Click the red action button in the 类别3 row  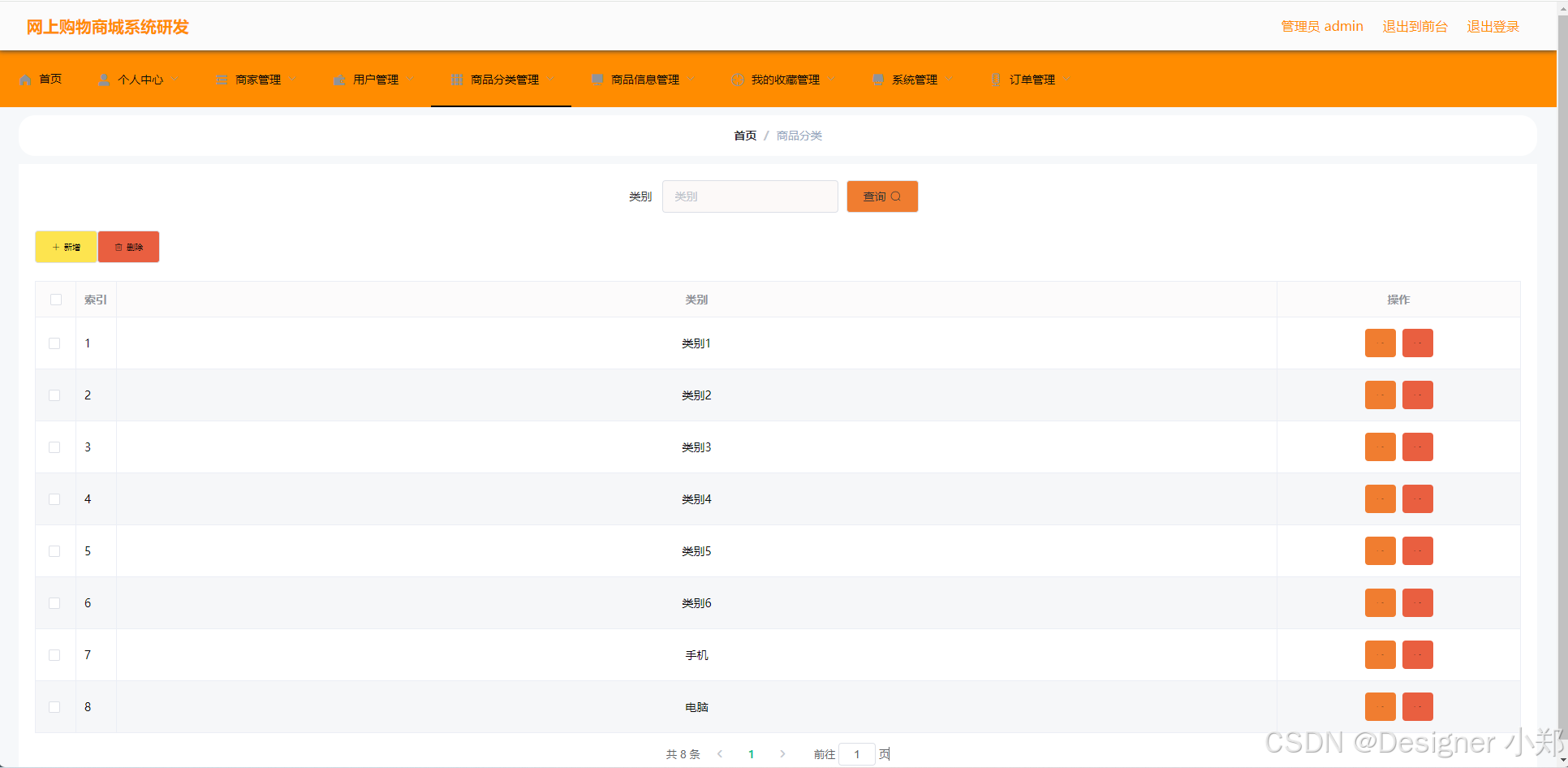tap(1417, 447)
